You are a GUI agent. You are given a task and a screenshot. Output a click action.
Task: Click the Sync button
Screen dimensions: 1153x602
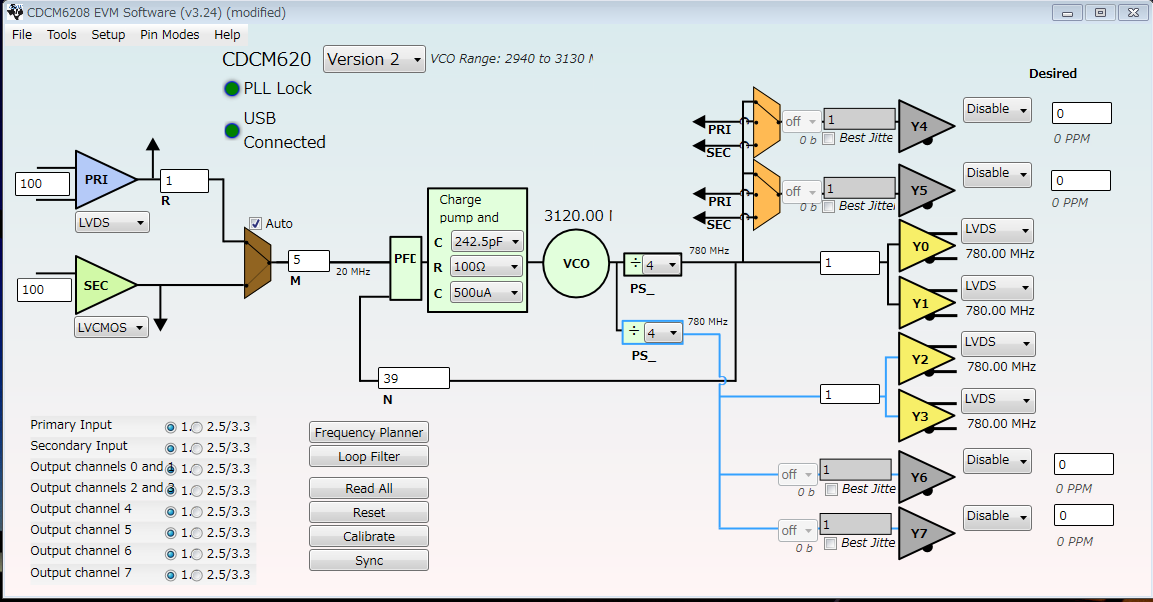pyautogui.click(x=369, y=560)
